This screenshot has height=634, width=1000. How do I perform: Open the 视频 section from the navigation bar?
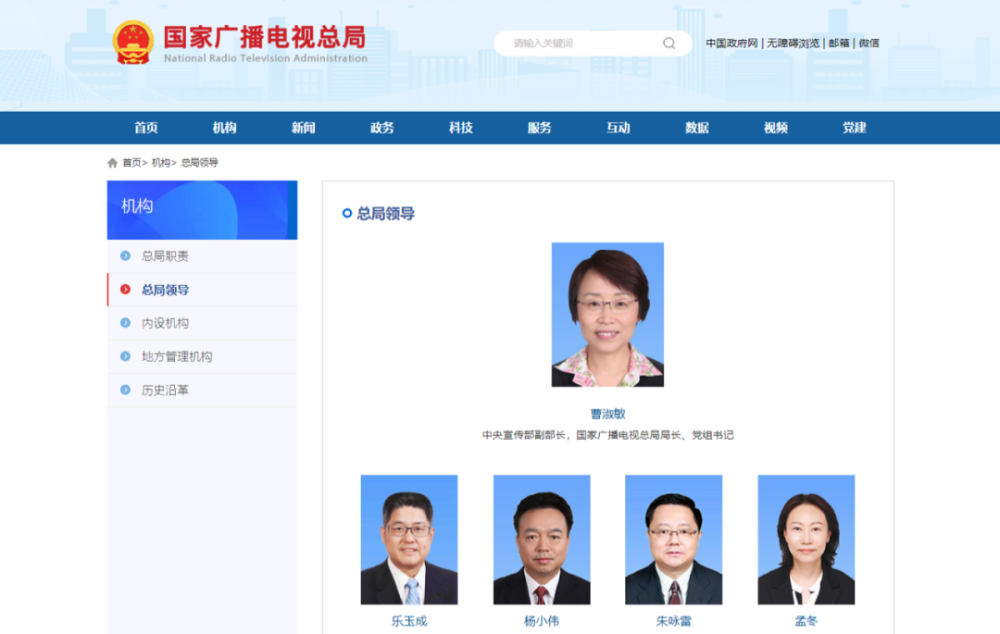coord(776,128)
